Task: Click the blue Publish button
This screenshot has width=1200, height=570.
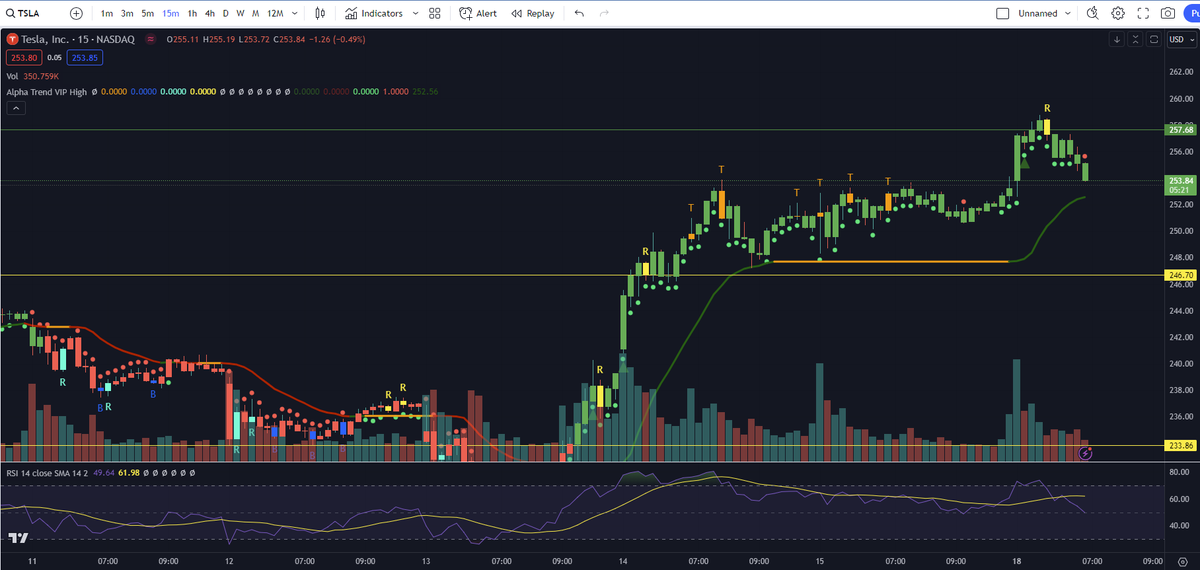Action: 1192,14
